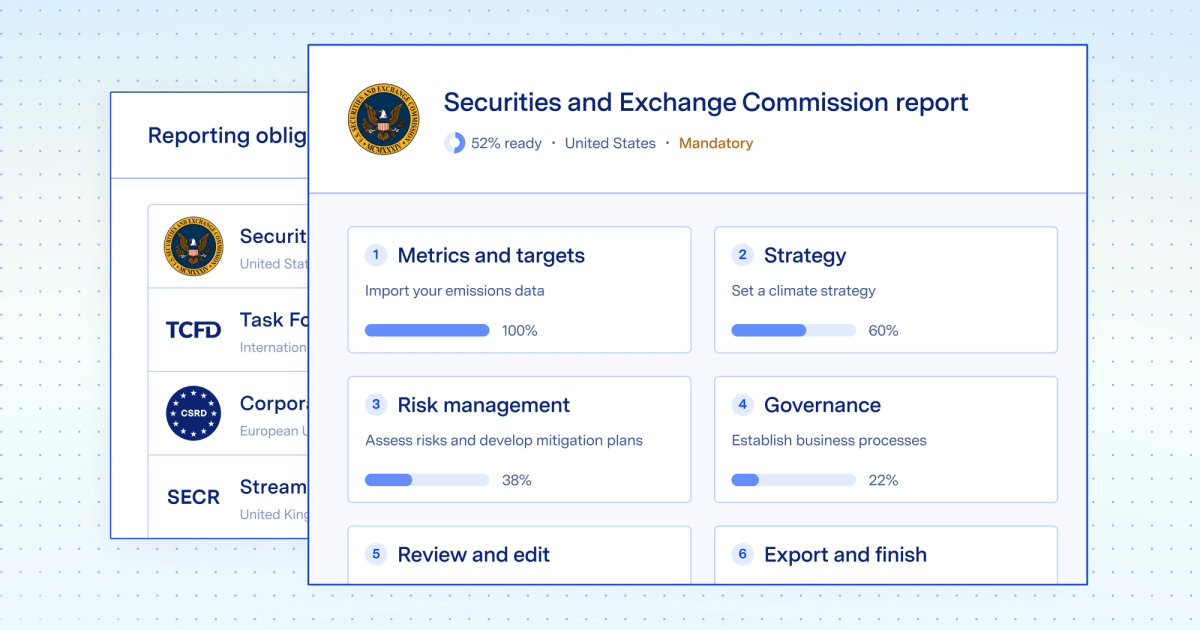Select the United States region indicator

click(610, 143)
